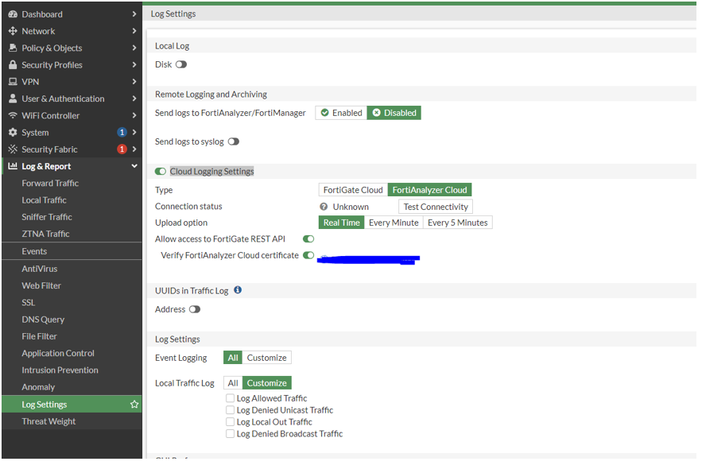Expand Security Profiles chevron

(x=134, y=65)
